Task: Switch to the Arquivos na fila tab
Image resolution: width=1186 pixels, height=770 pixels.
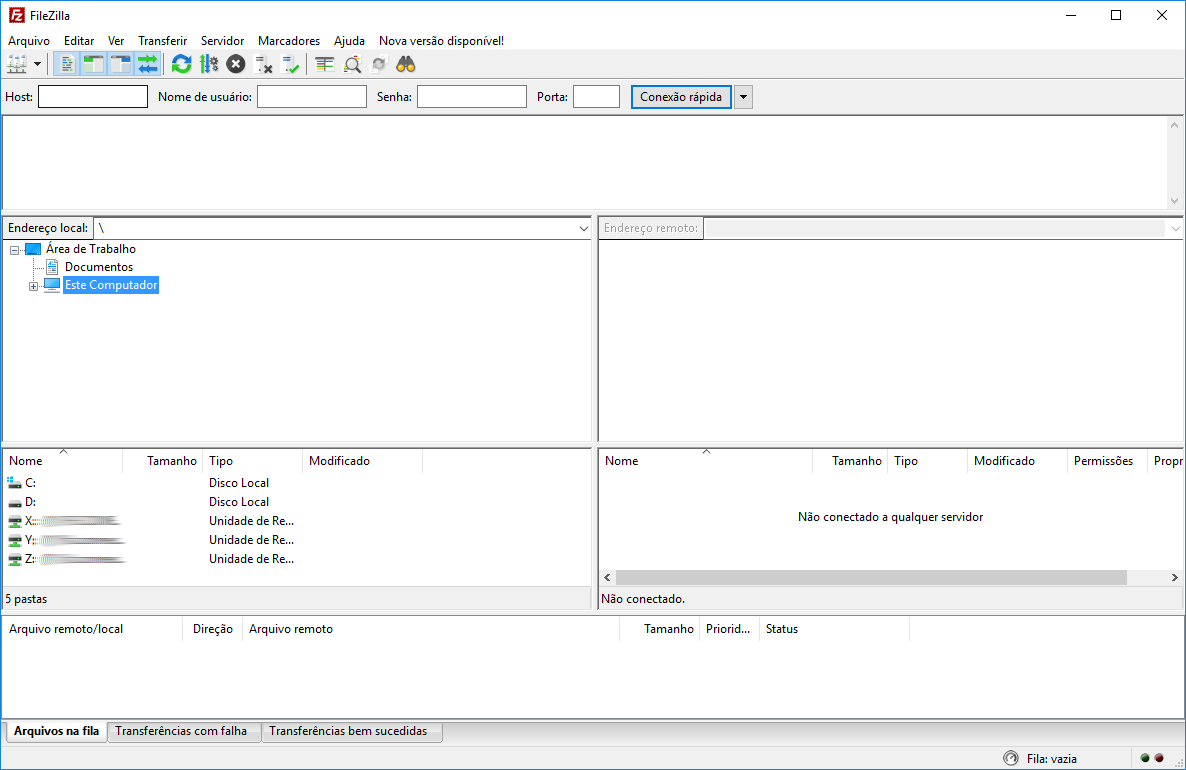Action: pos(57,731)
